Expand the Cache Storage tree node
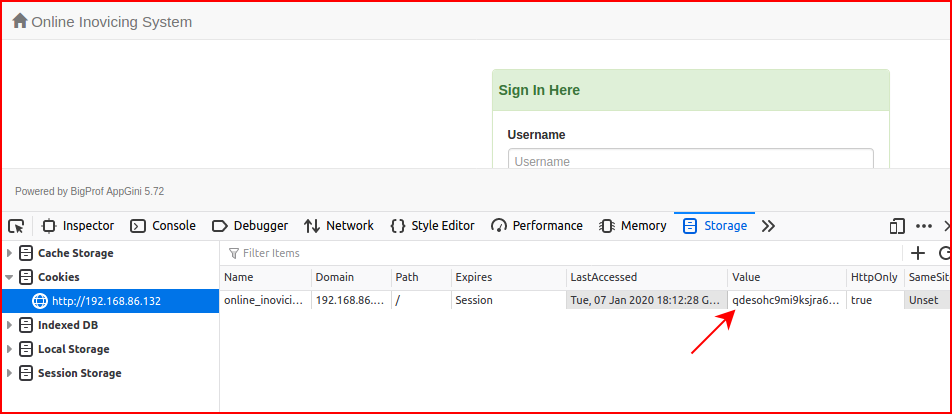 pos(9,253)
